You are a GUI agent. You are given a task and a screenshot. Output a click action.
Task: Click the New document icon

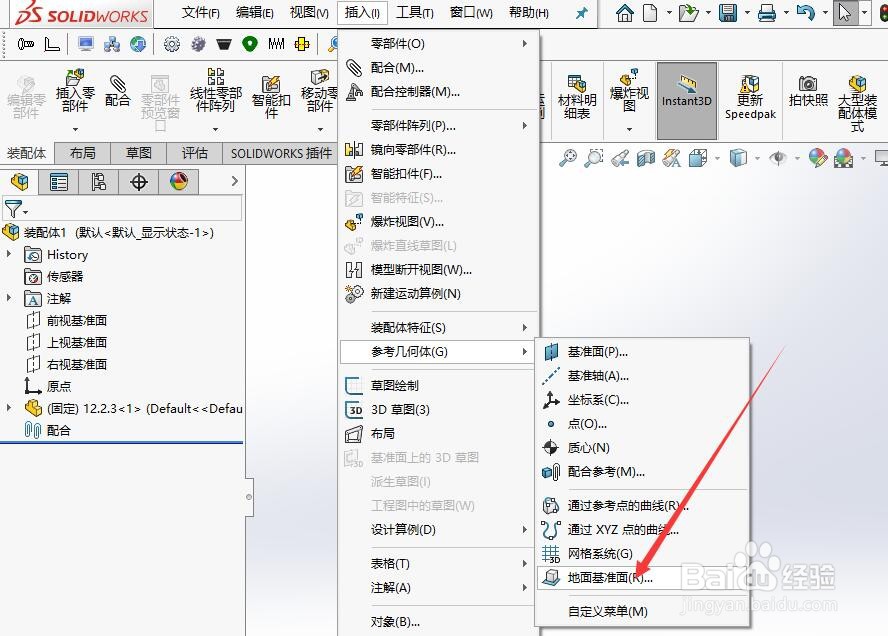point(650,12)
